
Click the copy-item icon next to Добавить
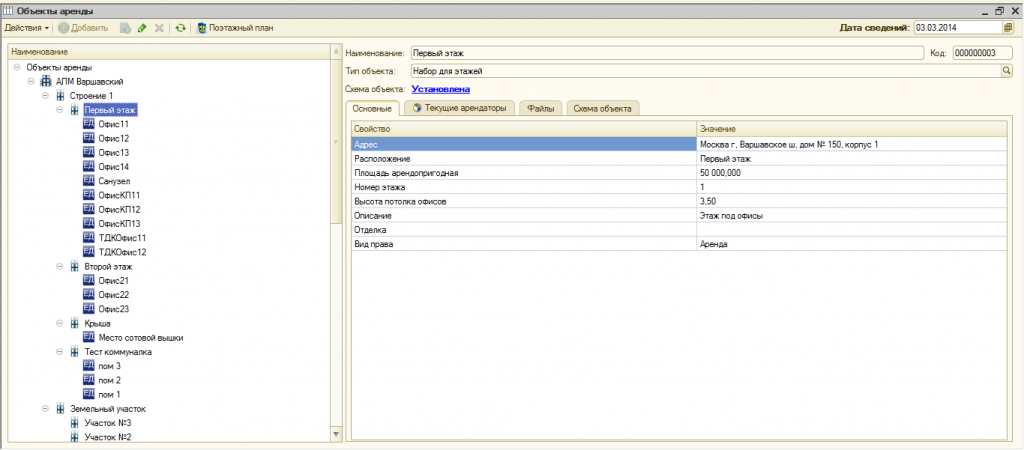click(x=126, y=28)
